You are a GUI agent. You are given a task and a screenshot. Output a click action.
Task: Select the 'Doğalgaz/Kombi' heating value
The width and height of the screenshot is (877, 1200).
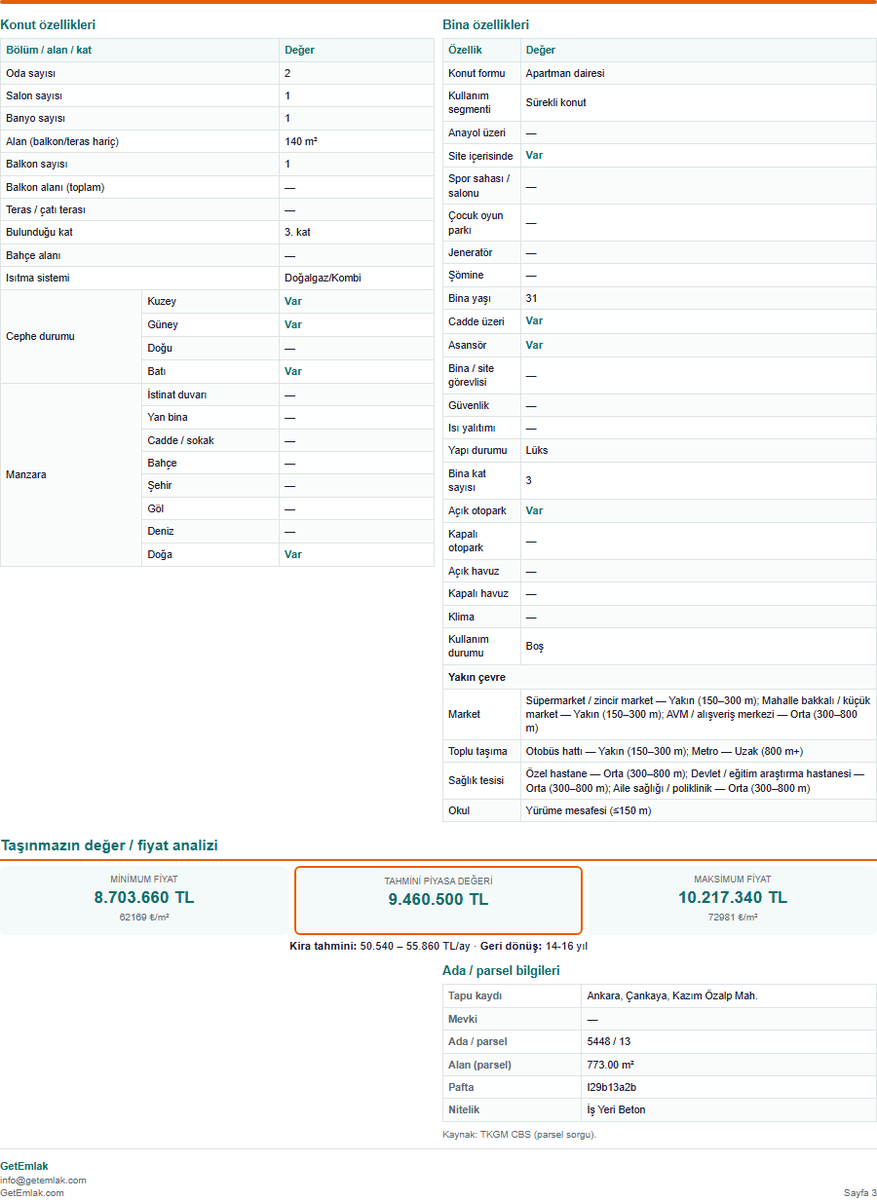[x=322, y=278]
